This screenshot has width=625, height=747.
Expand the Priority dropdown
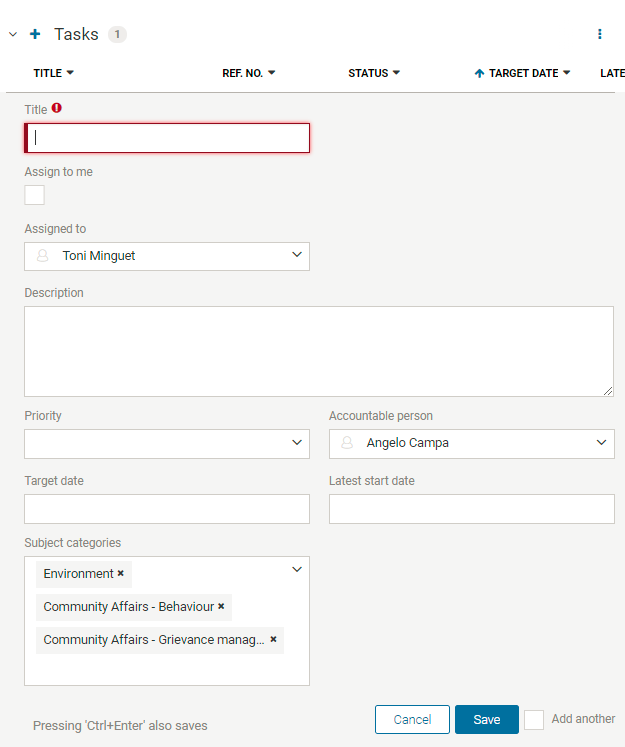click(x=167, y=444)
